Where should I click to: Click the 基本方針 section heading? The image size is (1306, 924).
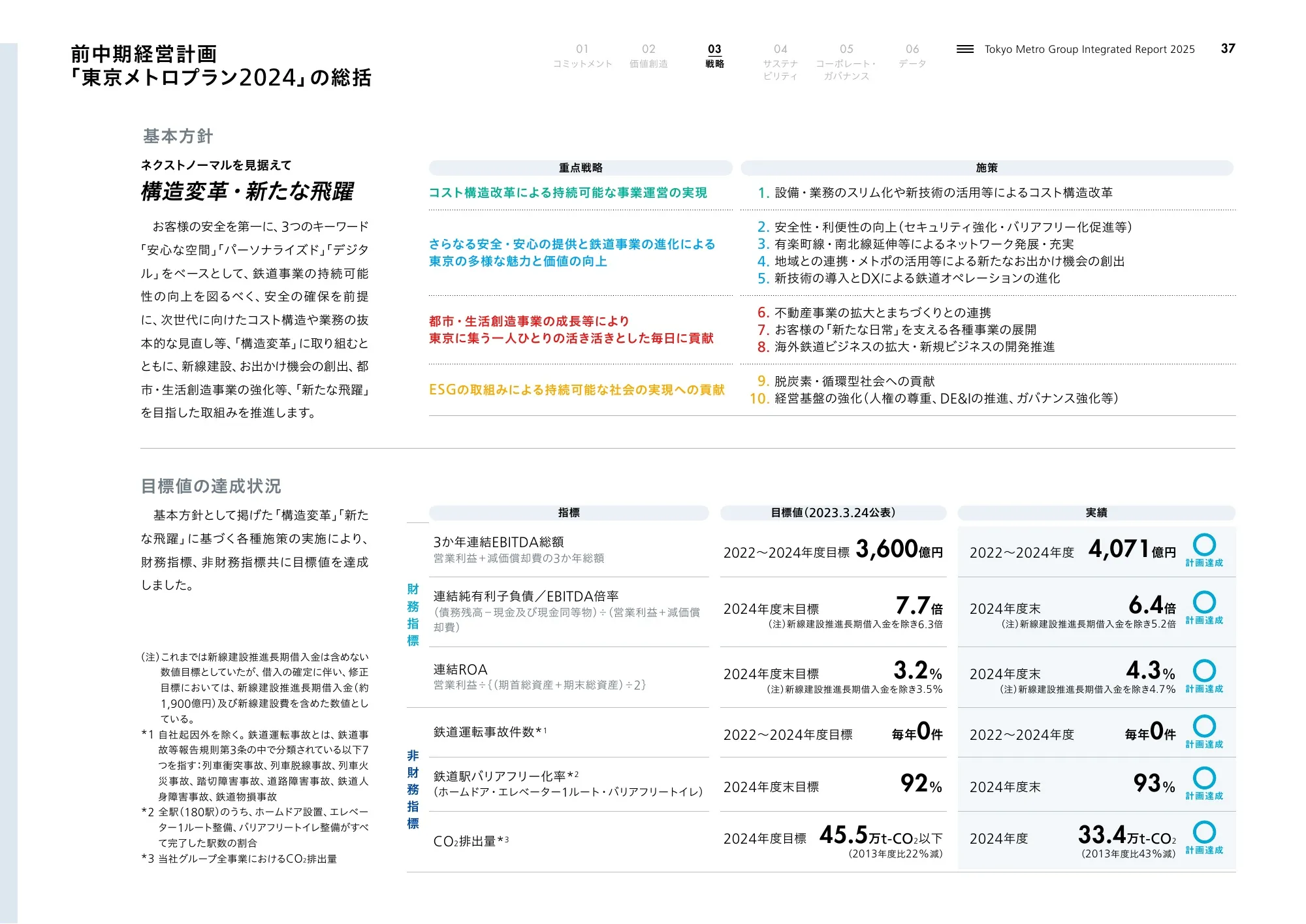coord(178,136)
